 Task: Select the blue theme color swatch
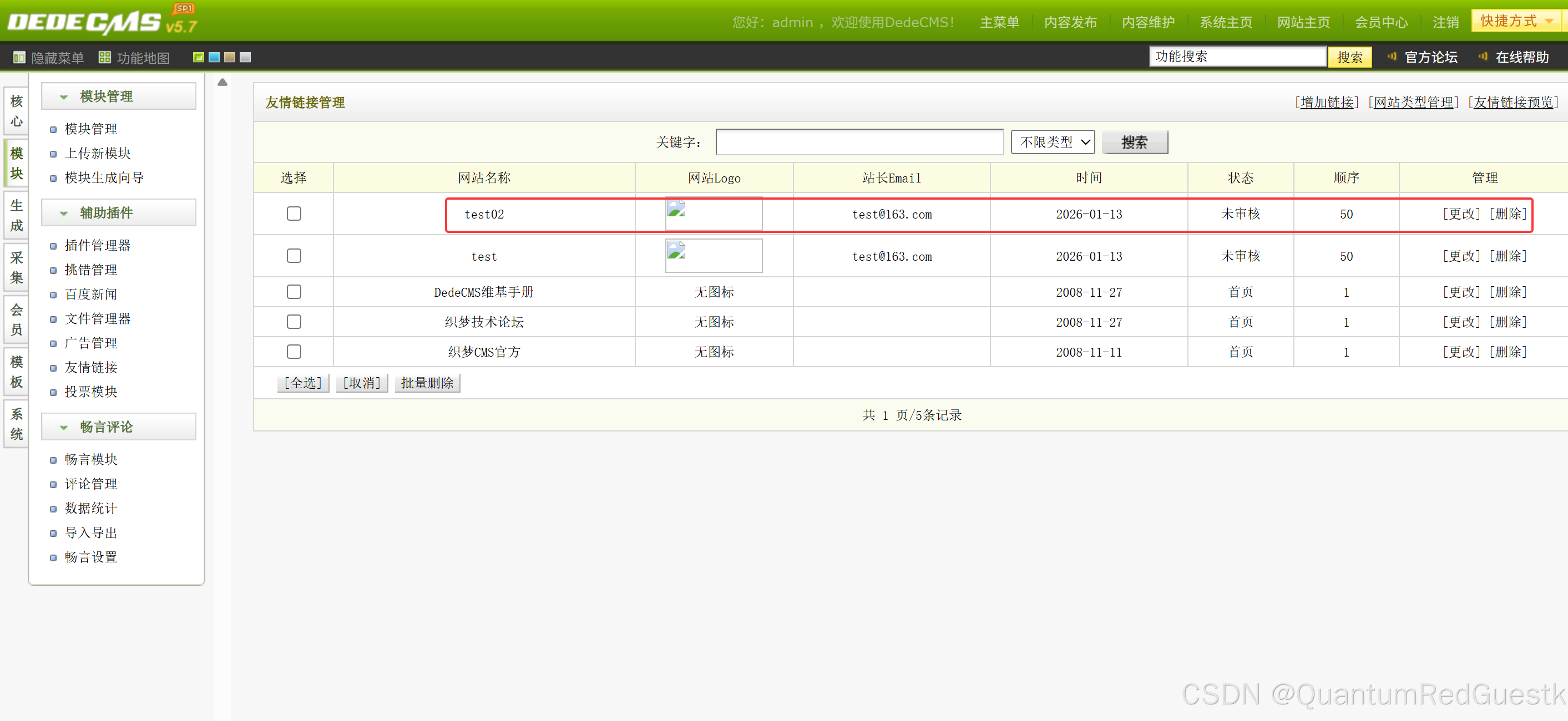(x=214, y=57)
